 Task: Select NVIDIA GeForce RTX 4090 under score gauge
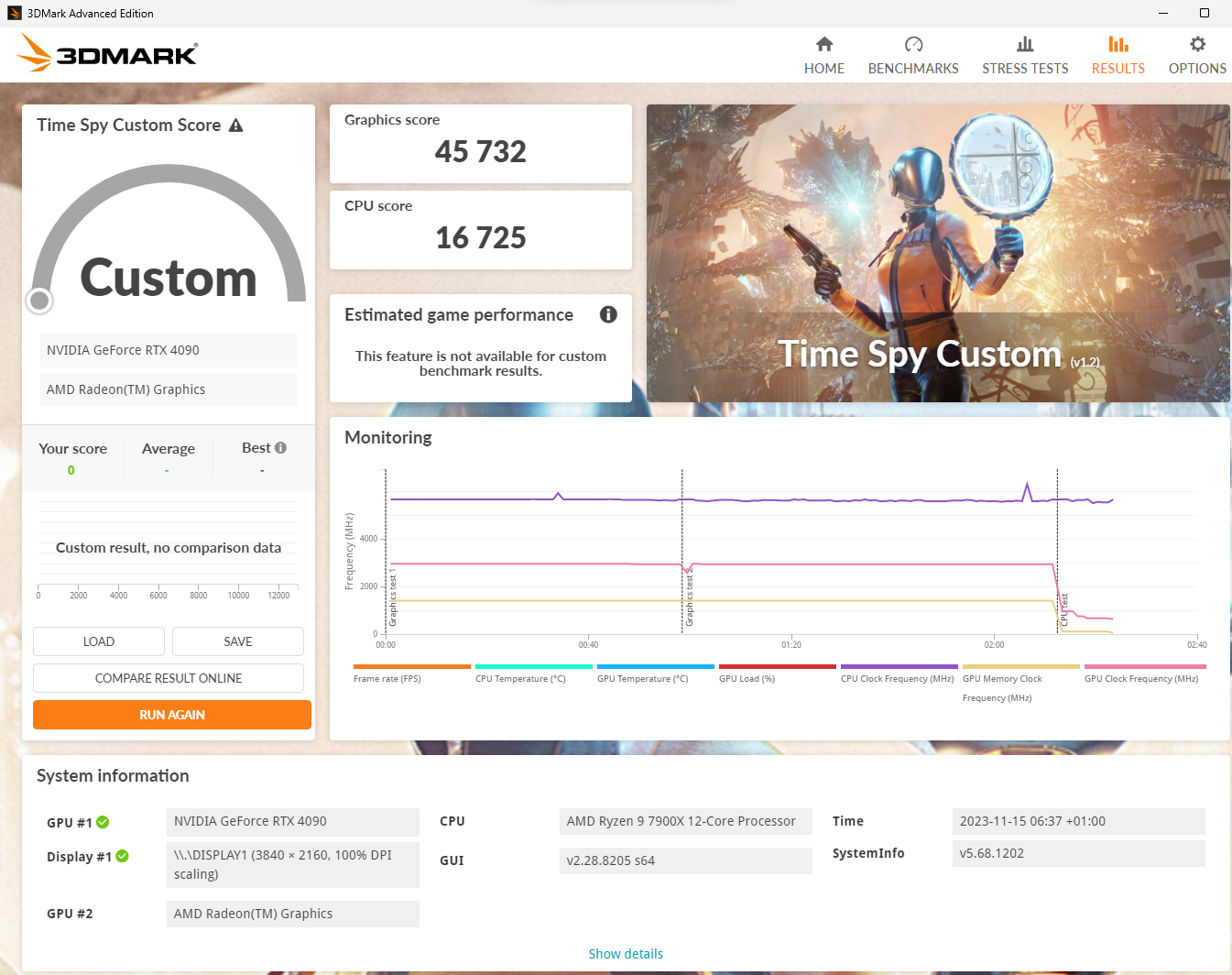(x=169, y=350)
